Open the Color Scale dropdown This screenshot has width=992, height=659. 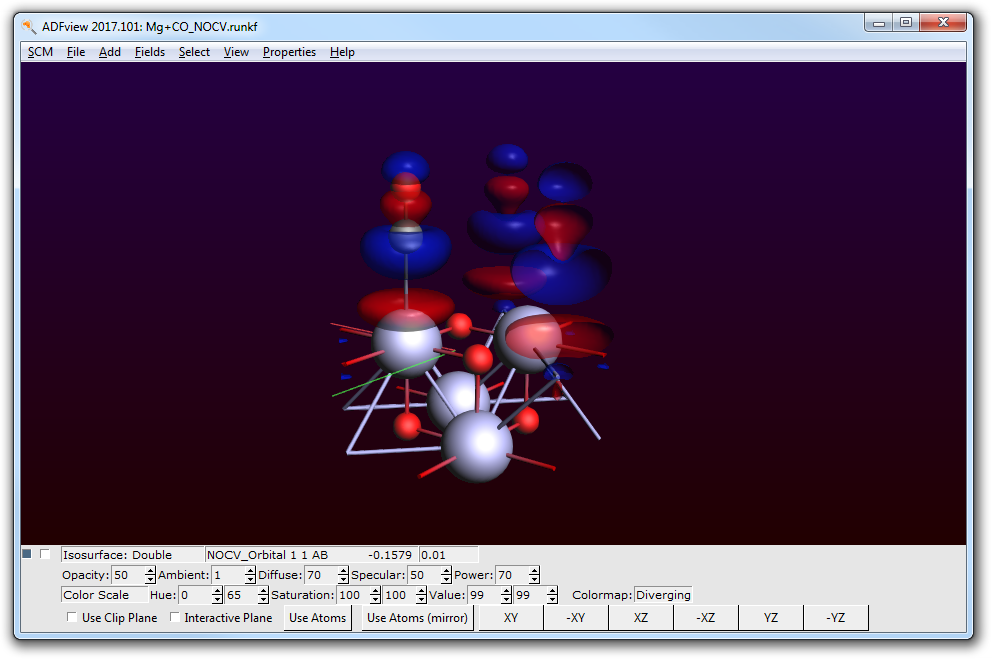pos(104,594)
